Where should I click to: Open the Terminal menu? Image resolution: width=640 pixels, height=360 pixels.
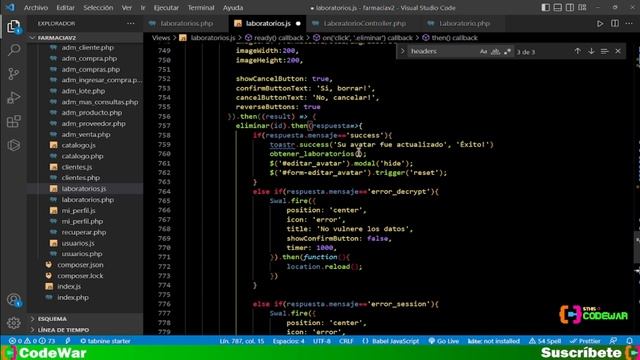pos(201,8)
